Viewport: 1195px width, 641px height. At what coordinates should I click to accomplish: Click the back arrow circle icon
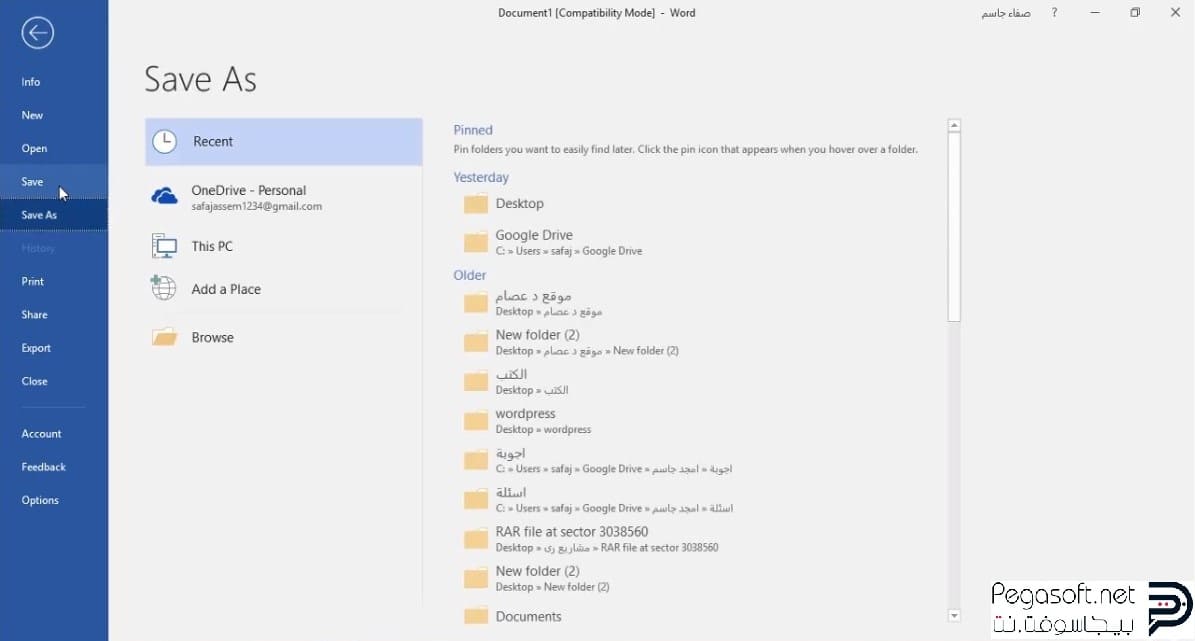point(37,33)
